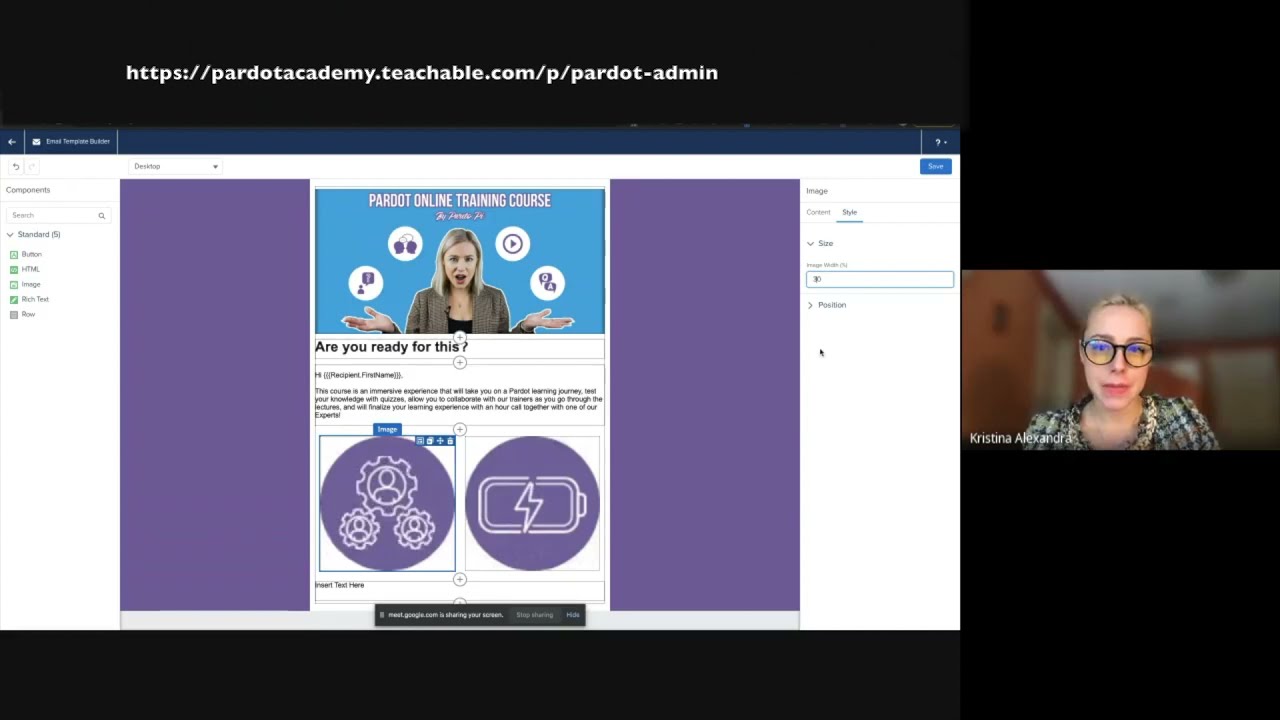Add component with plus above image row
1280x720 pixels.
(460, 430)
